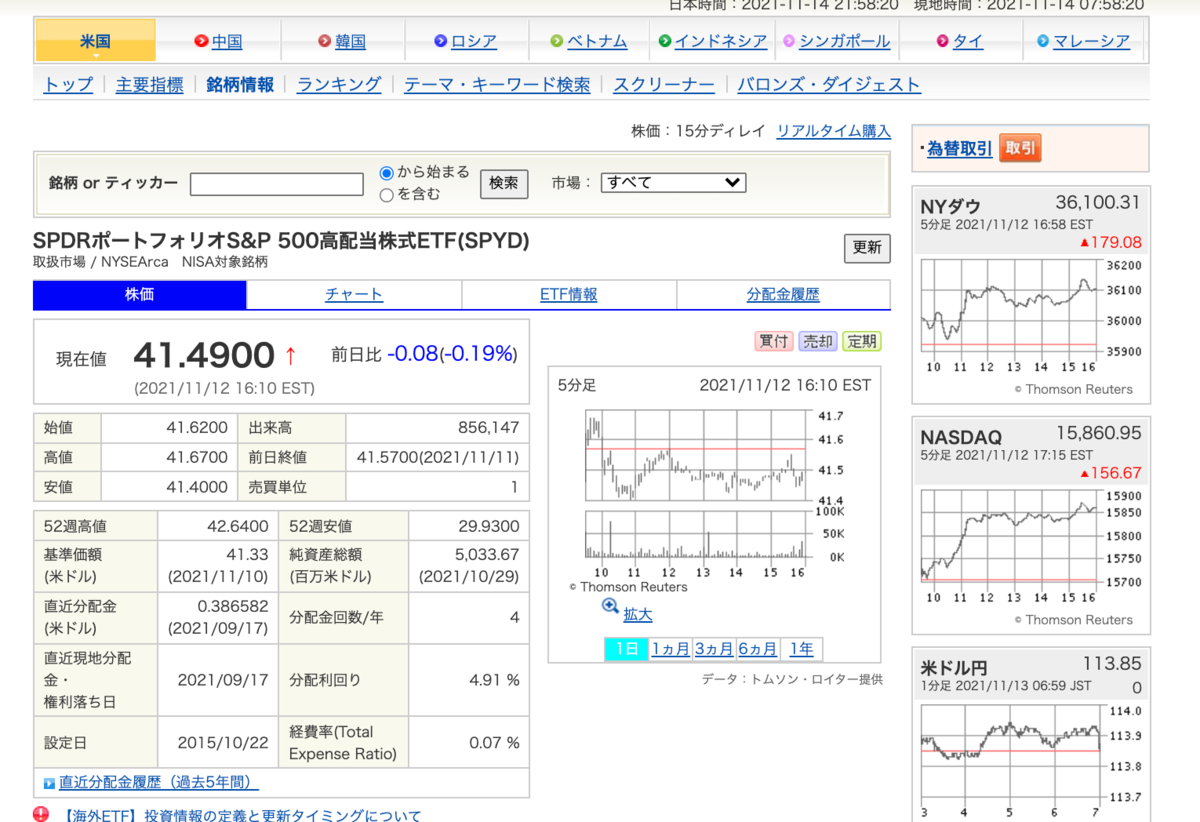Open バロンズ・ダイジェスト link
Screen dimensions: 1200x822
pyautogui.click(x=829, y=85)
